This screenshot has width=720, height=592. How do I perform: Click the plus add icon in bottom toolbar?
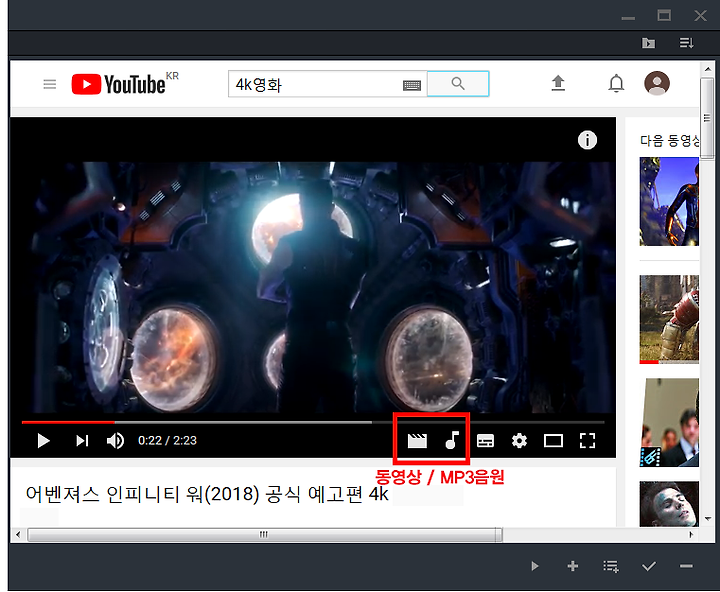pyautogui.click(x=573, y=566)
